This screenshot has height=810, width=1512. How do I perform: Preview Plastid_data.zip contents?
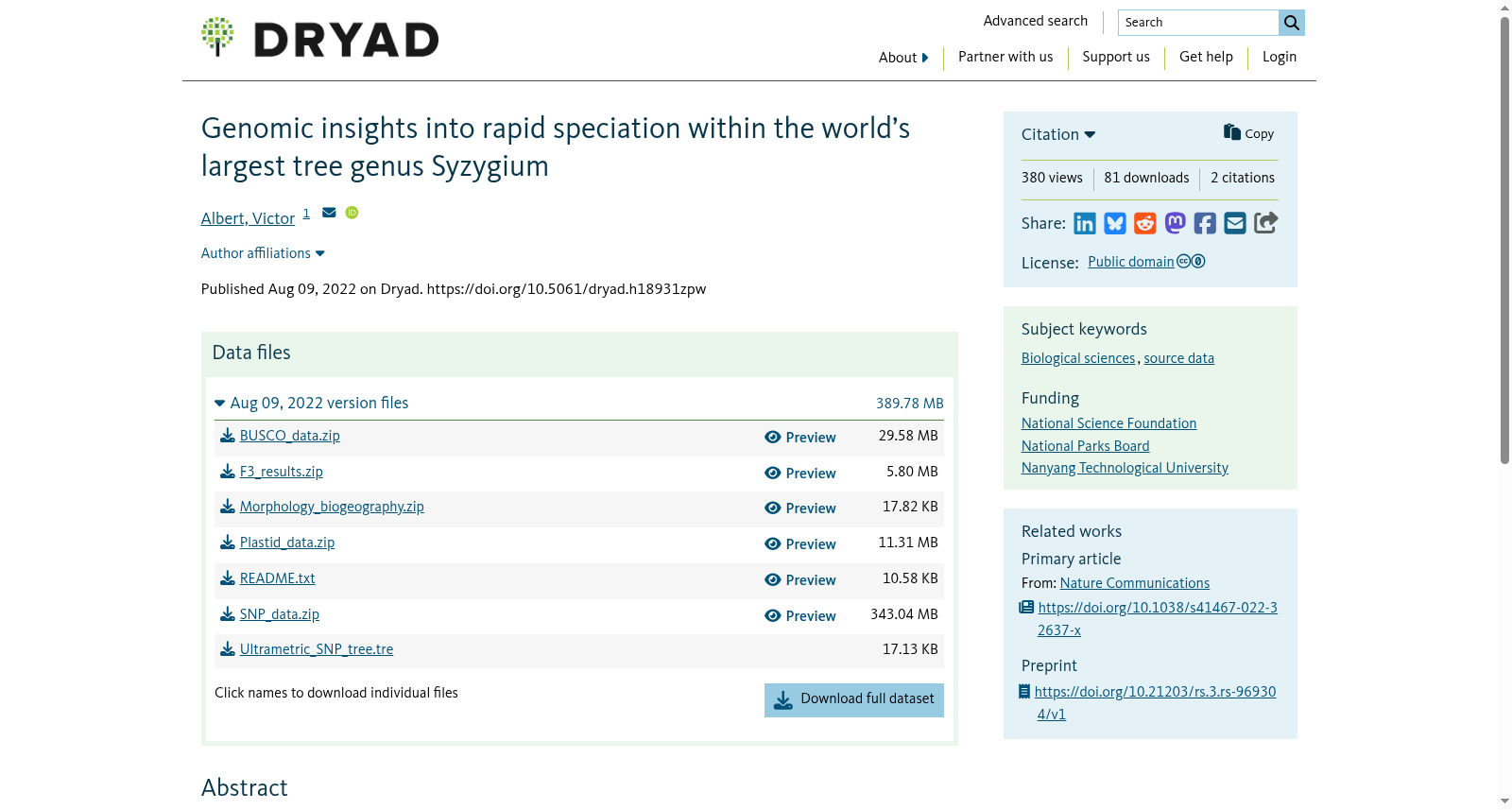coord(800,544)
